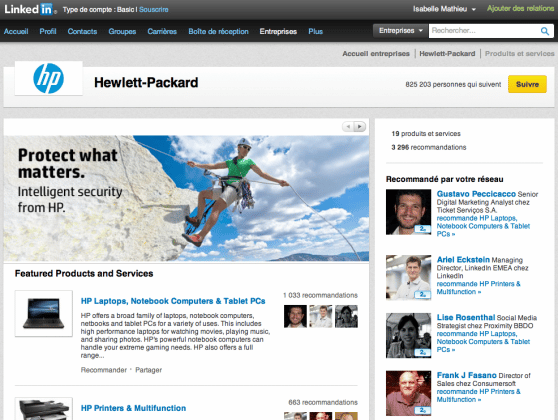Open the Entreprises search scope dropdown

[x=400, y=31]
